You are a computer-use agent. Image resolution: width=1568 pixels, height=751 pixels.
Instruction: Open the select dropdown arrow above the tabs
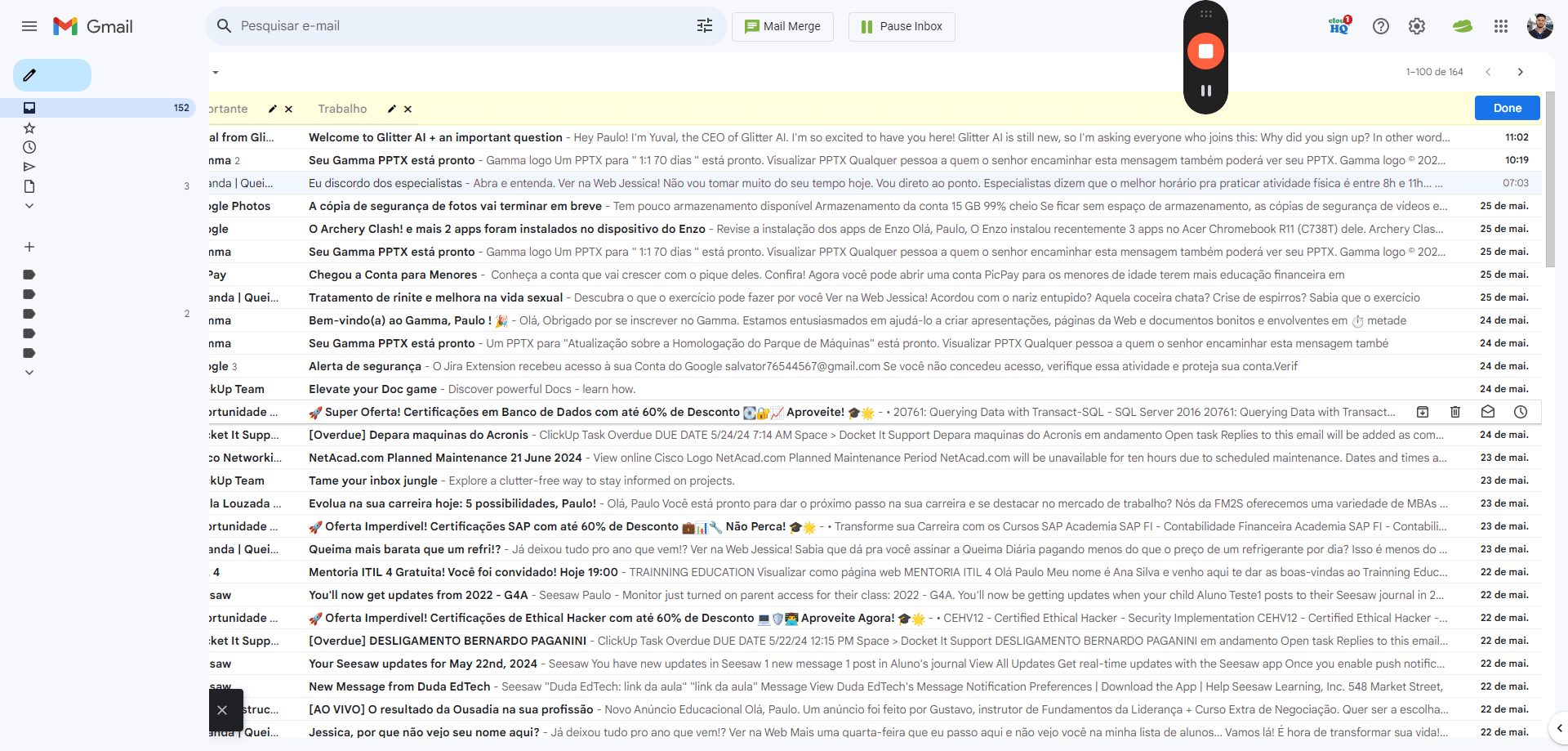coord(216,72)
